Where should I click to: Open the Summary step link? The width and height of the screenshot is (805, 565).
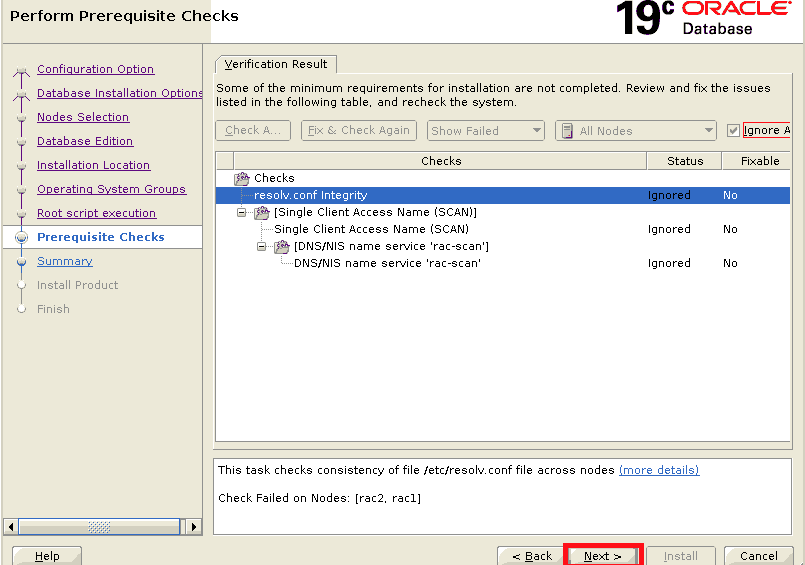pyautogui.click(x=65, y=261)
